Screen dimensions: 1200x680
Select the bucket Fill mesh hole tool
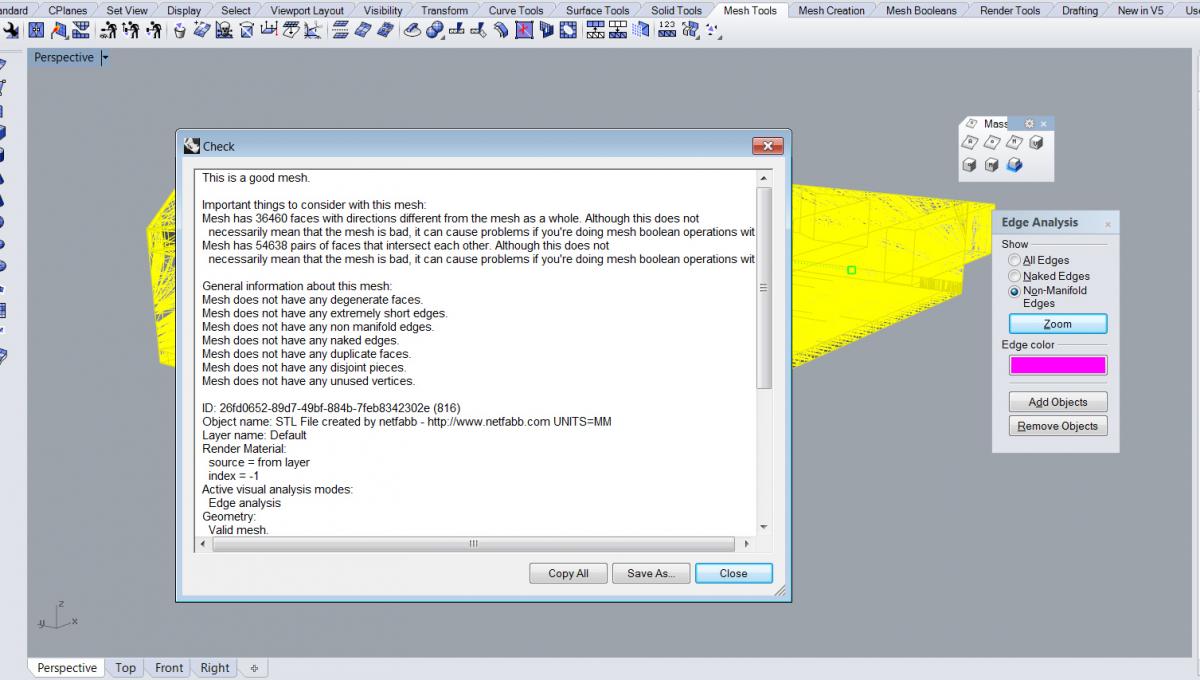point(179,31)
